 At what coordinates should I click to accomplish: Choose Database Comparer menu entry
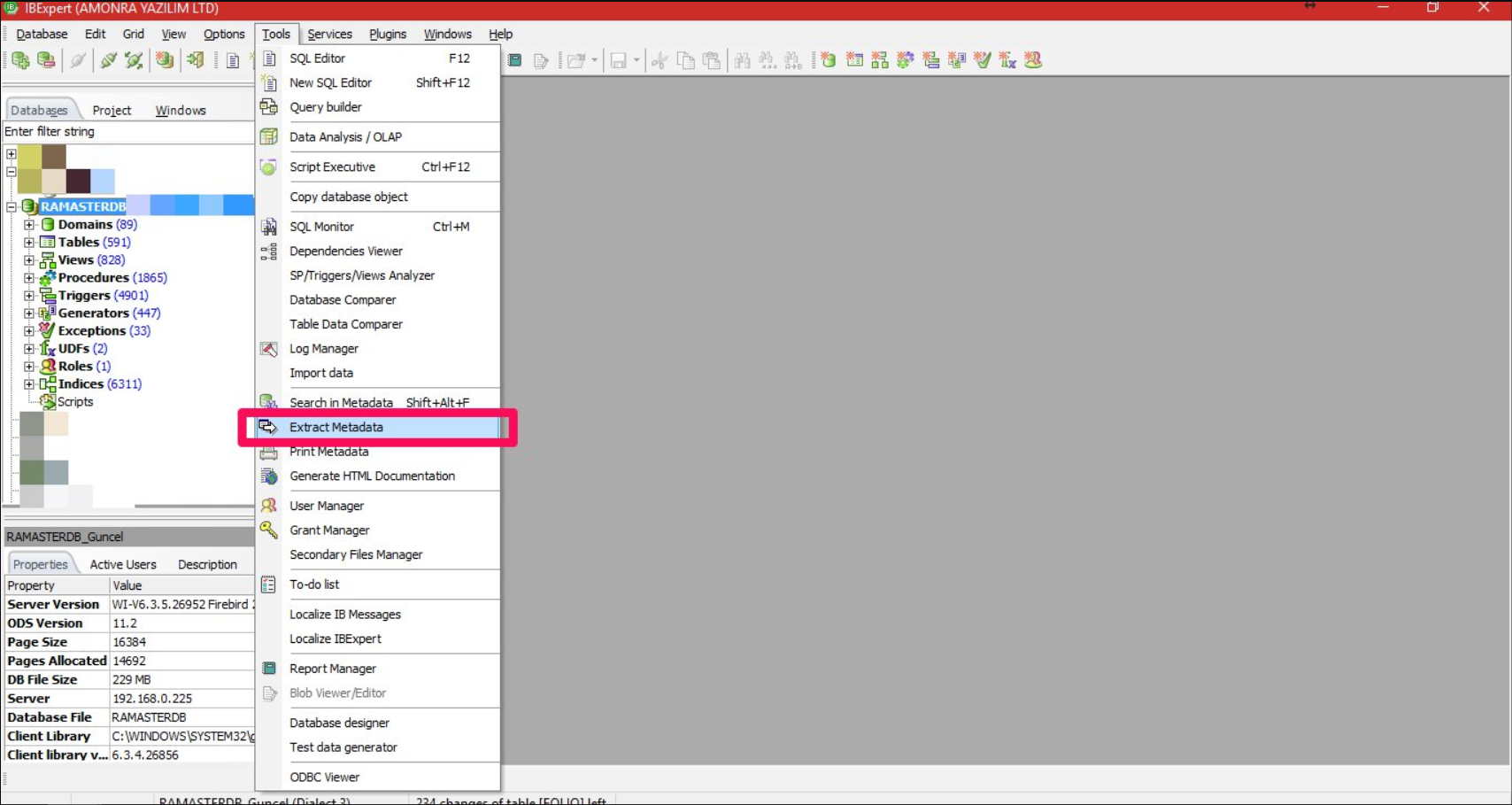378,299
